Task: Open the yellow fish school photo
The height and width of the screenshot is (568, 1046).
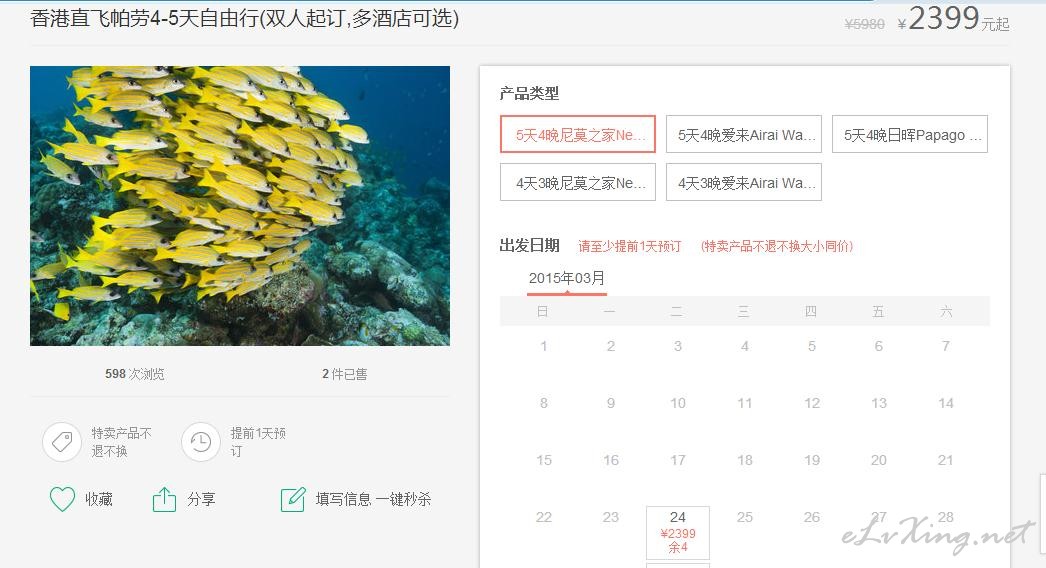Action: pyautogui.click(x=240, y=206)
